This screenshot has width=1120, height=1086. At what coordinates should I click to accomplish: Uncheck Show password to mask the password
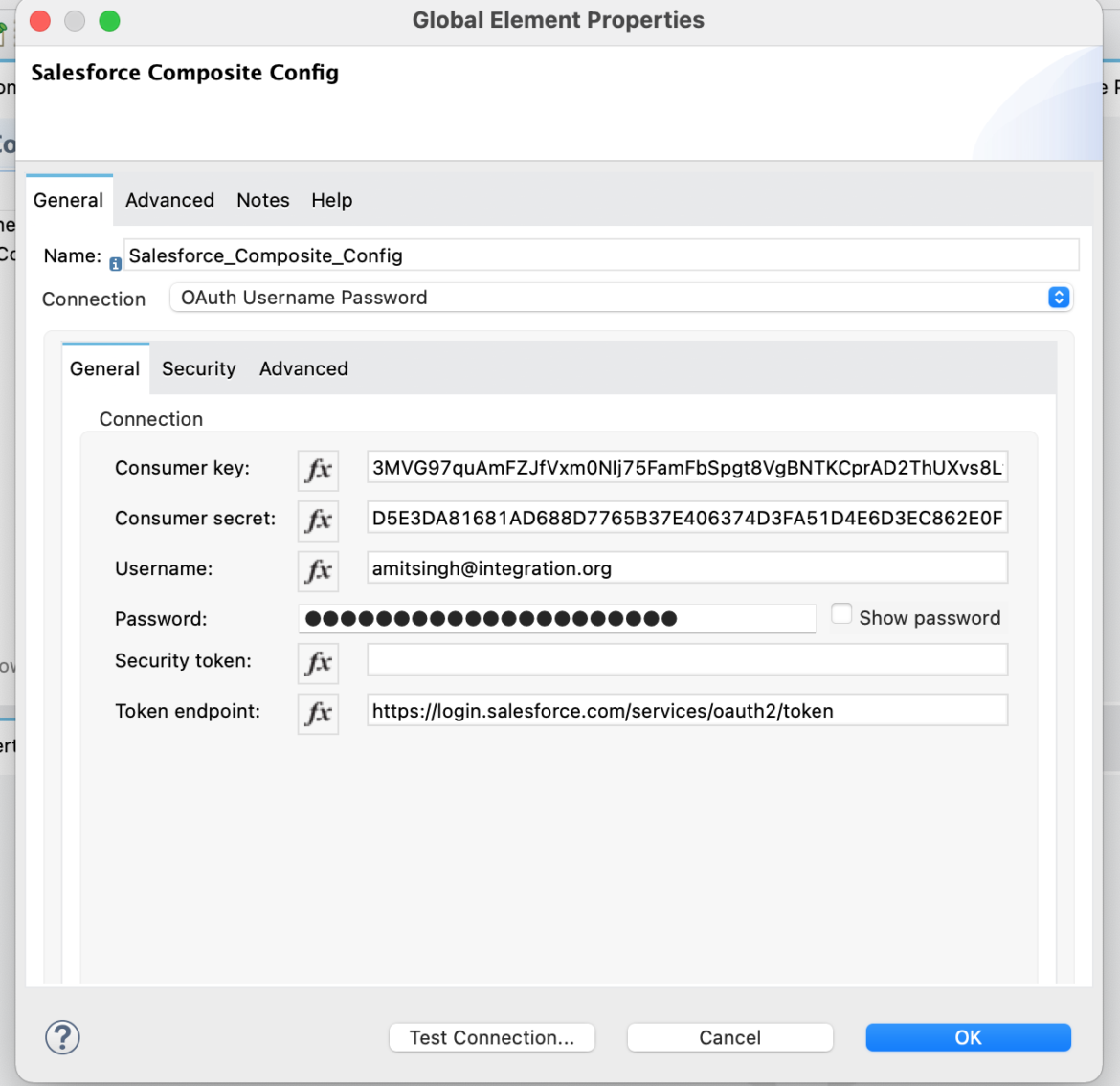840,613
